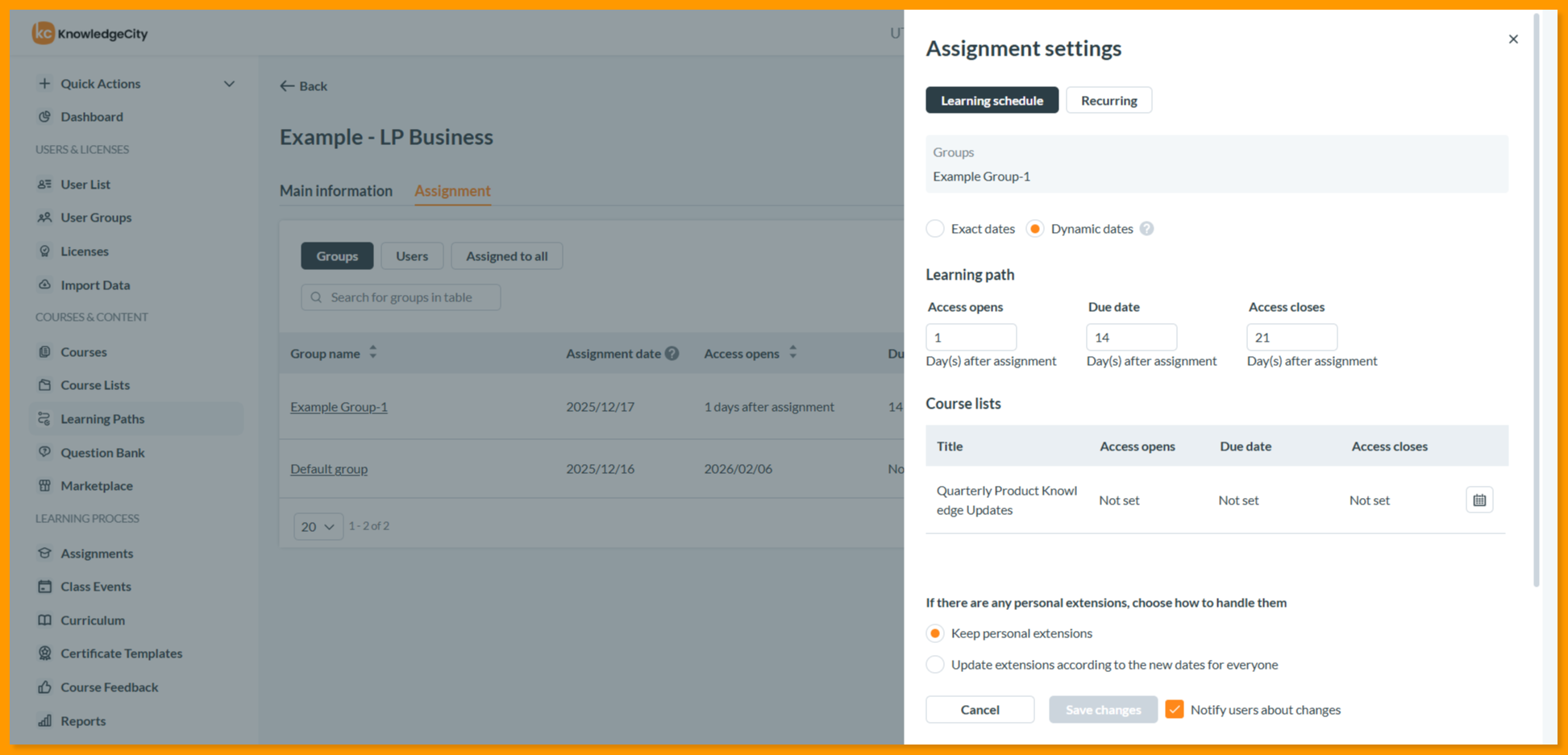Select the Assigned to all filter

coord(506,256)
